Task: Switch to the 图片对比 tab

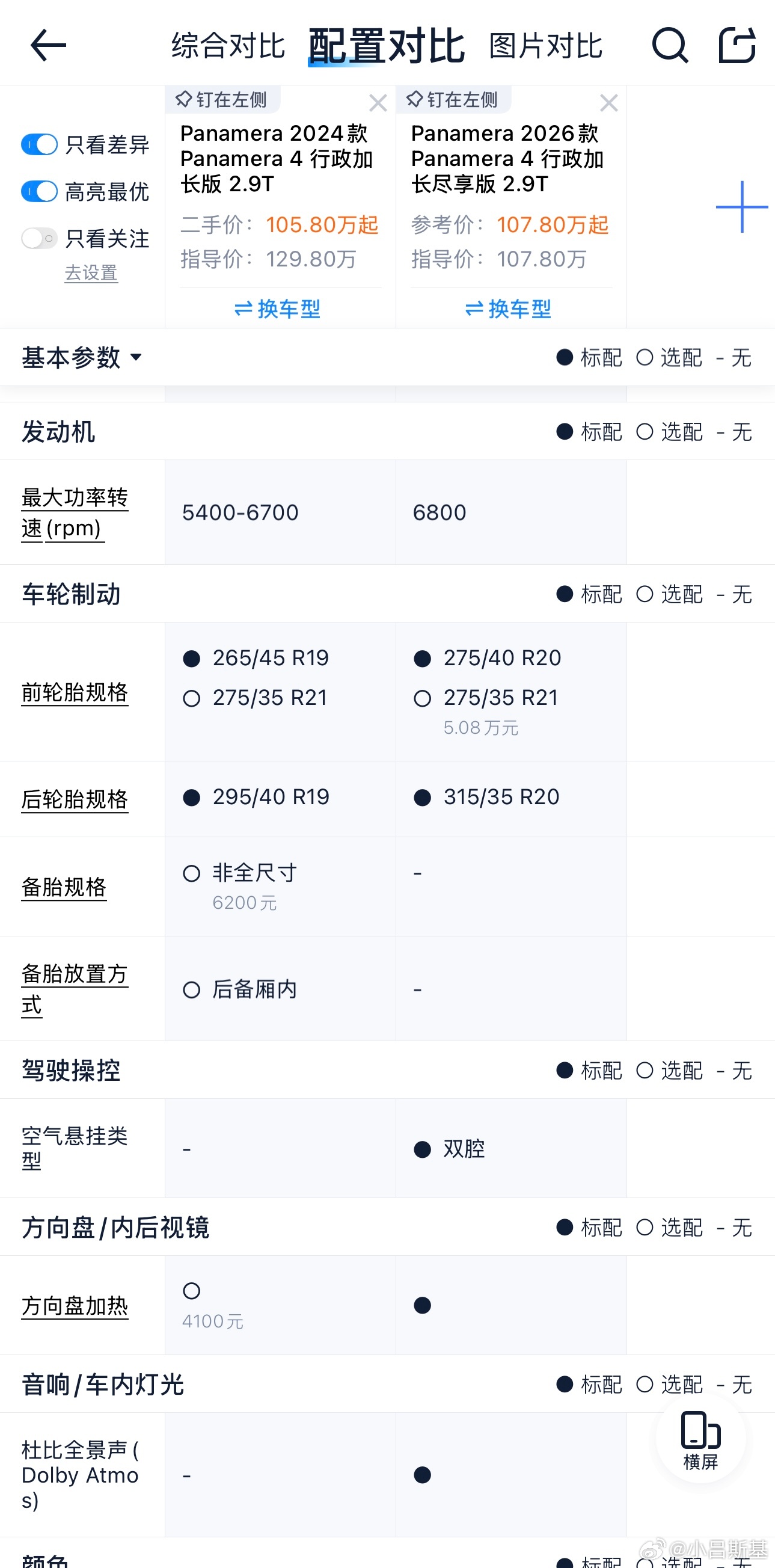Action: [x=546, y=46]
